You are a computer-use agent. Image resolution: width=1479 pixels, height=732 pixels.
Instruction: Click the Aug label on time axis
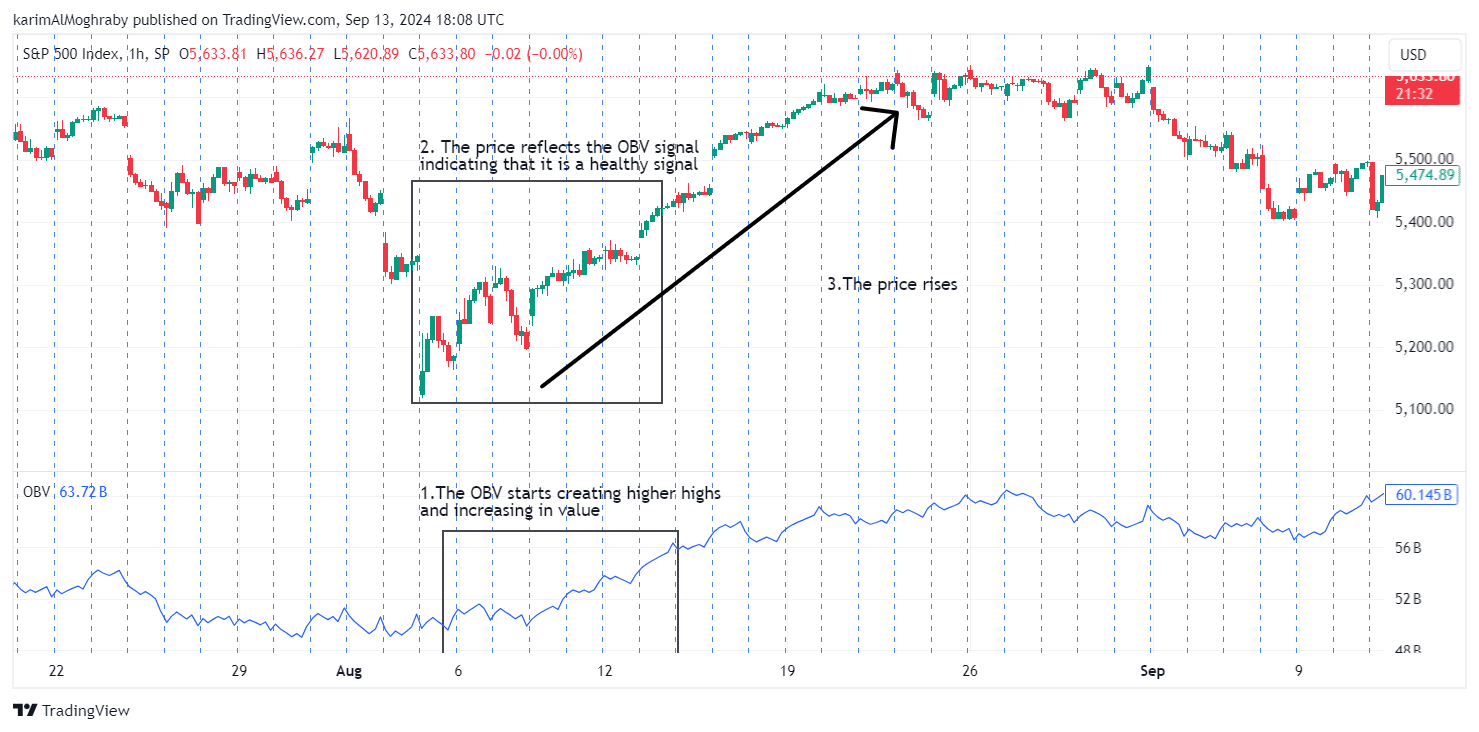pyautogui.click(x=348, y=670)
